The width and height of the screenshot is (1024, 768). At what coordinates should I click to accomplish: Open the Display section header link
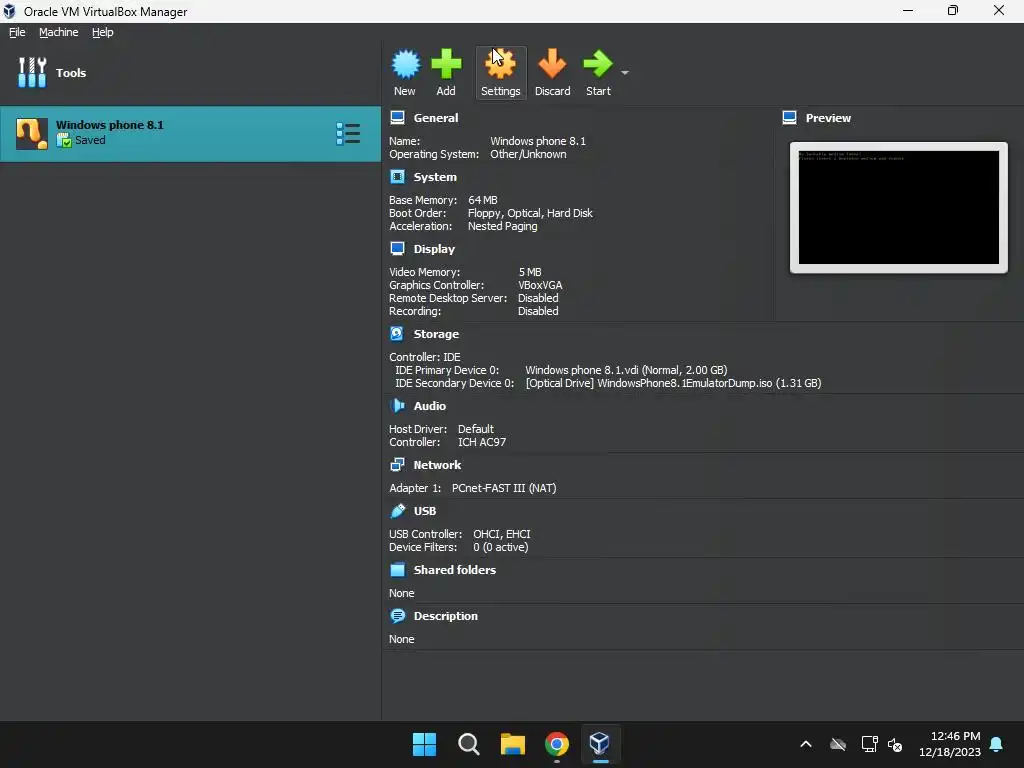click(434, 249)
